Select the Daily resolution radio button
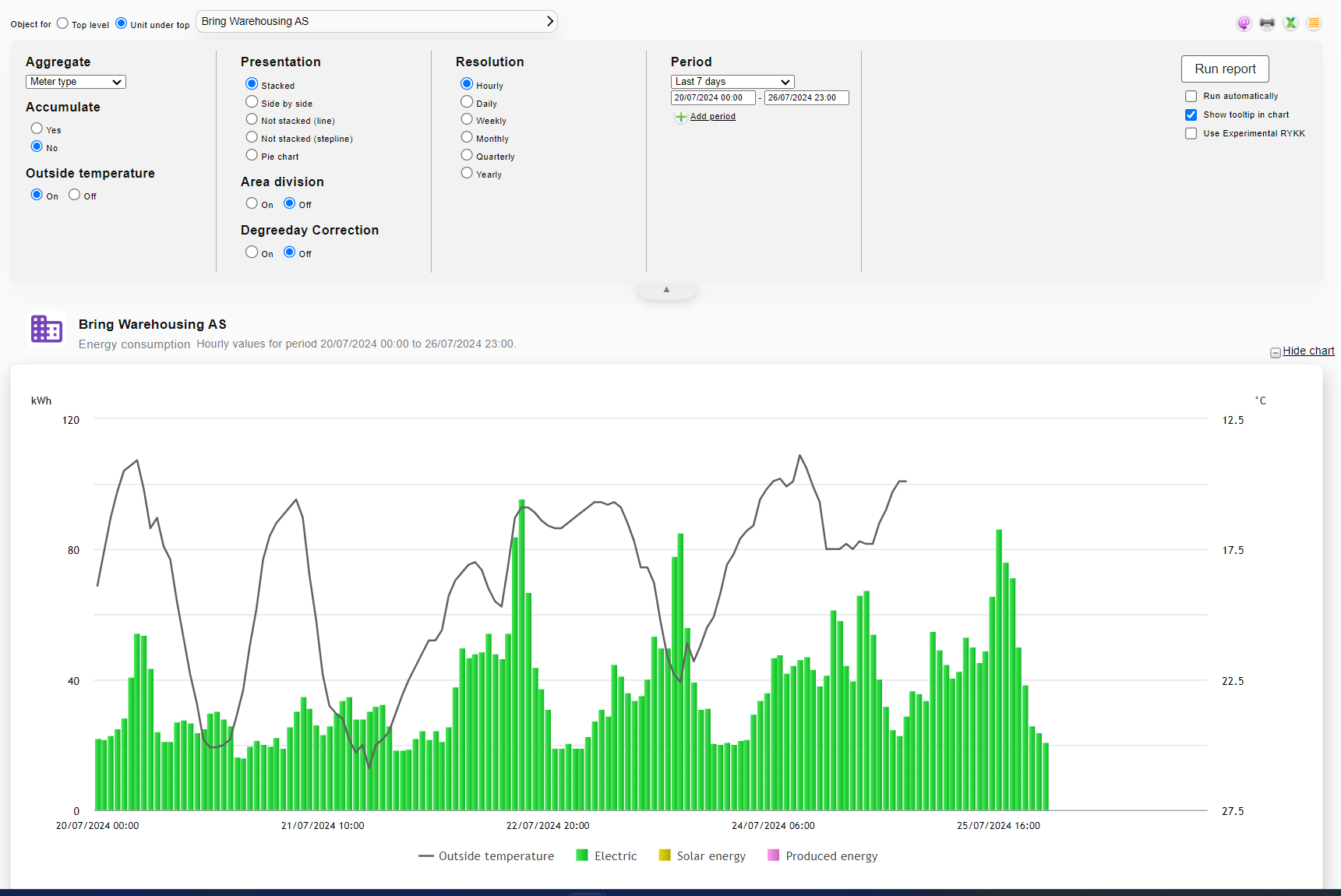 click(x=467, y=102)
